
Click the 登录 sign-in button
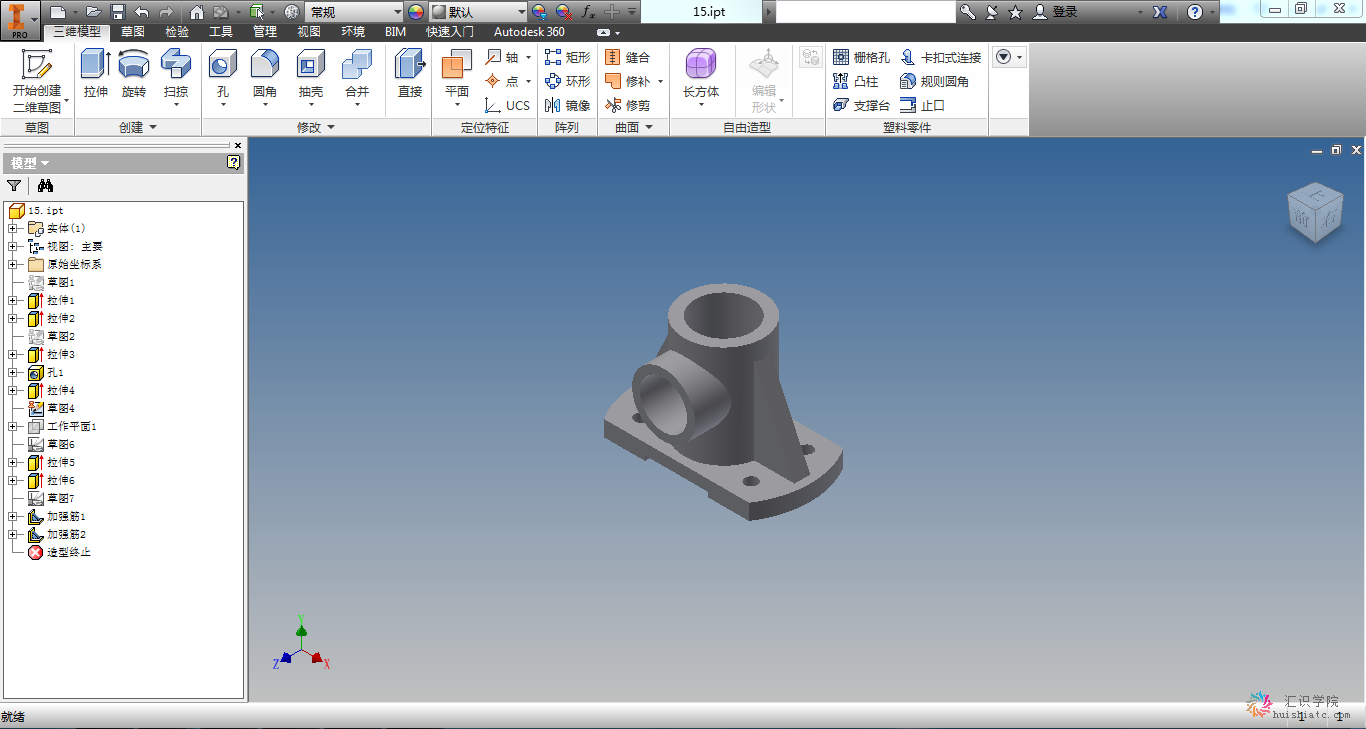click(1055, 12)
